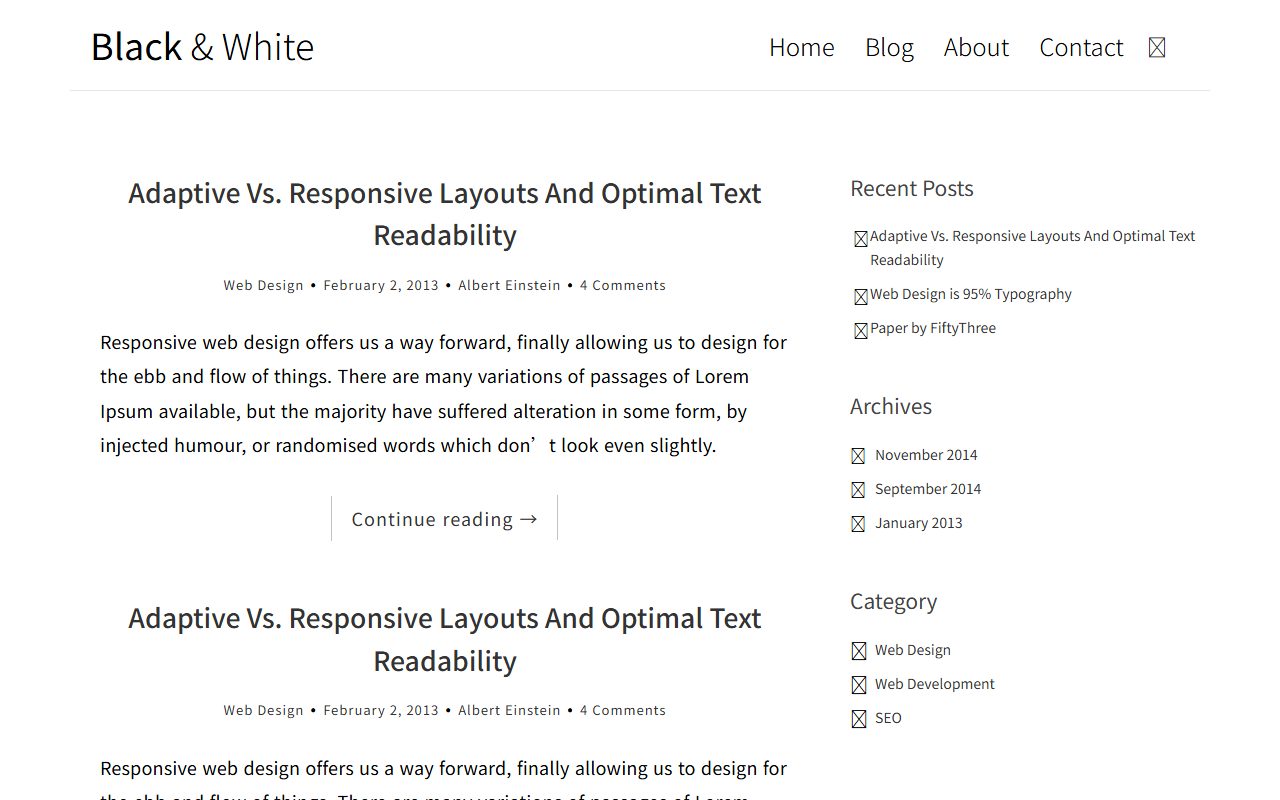Open recent post Paper by FiftyThree
This screenshot has width=1280, height=800.
pos(933,328)
